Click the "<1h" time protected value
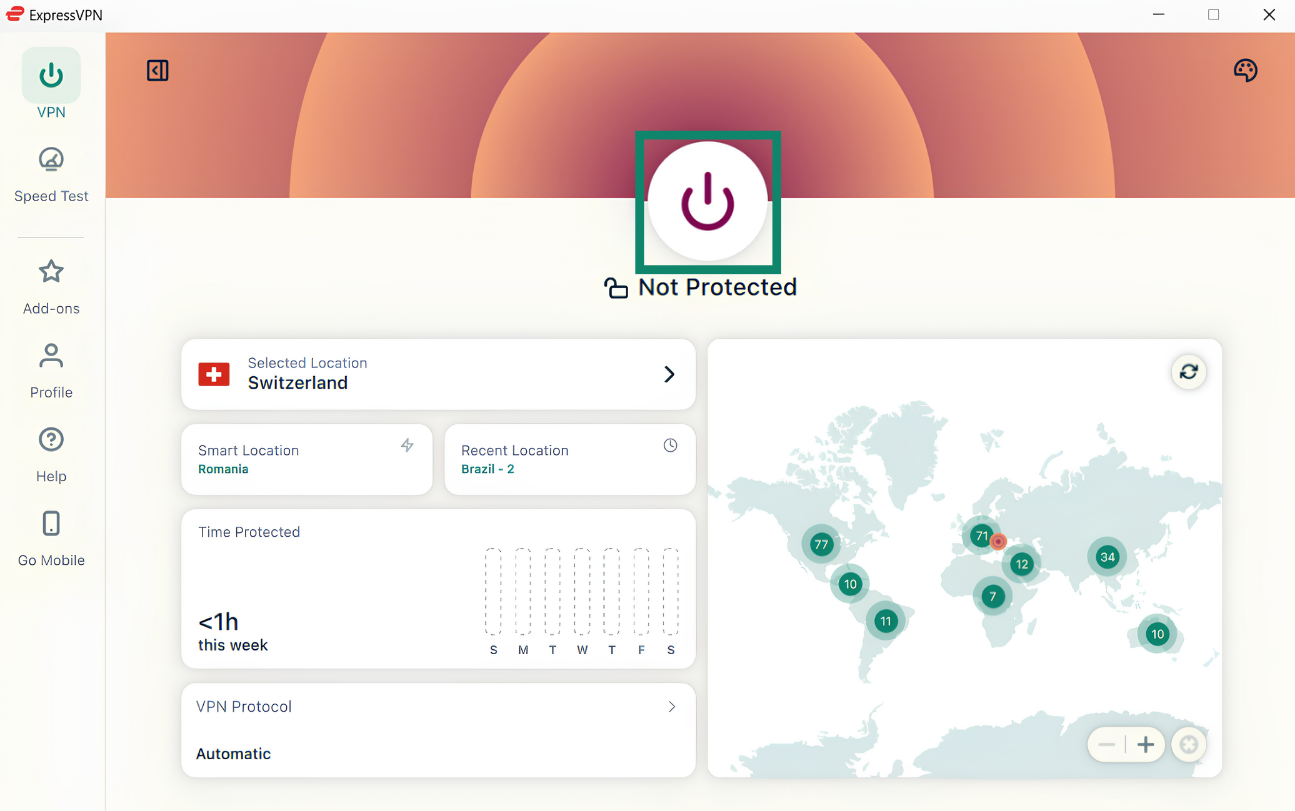The height and width of the screenshot is (811, 1295). pyautogui.click(x=218, y=621)
